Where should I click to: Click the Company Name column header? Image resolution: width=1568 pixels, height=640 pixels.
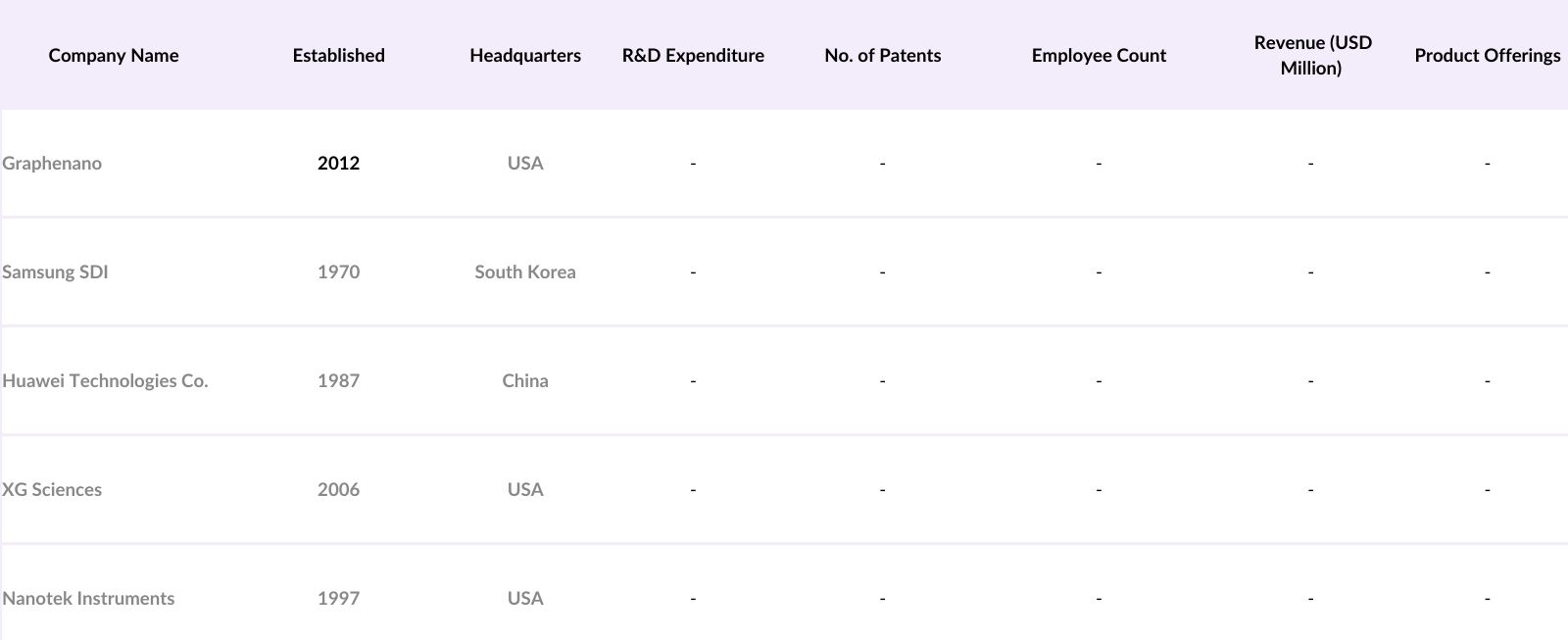[x=114, y=55]
